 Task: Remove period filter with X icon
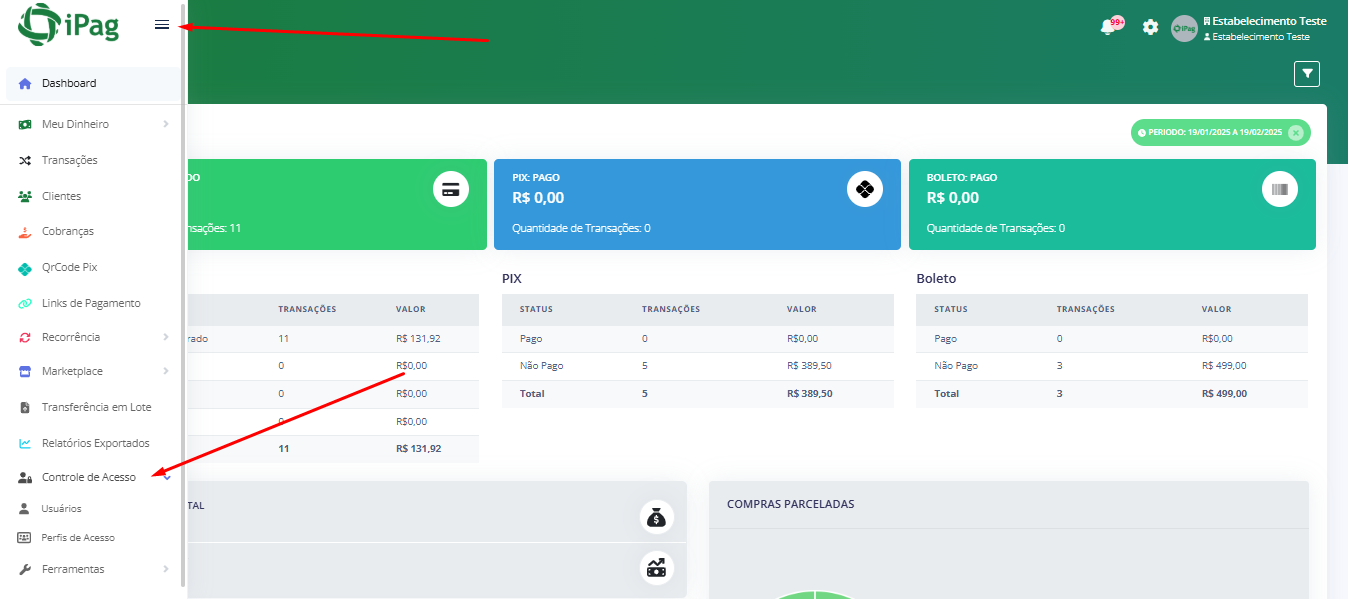tap(1296, 132)
